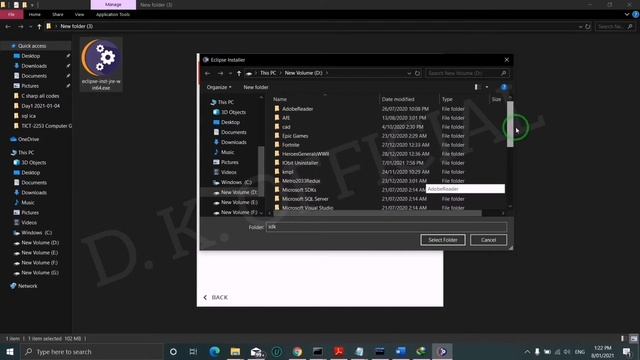640x360 pixels.
Task: Select the cad folder
Action: 286,127
